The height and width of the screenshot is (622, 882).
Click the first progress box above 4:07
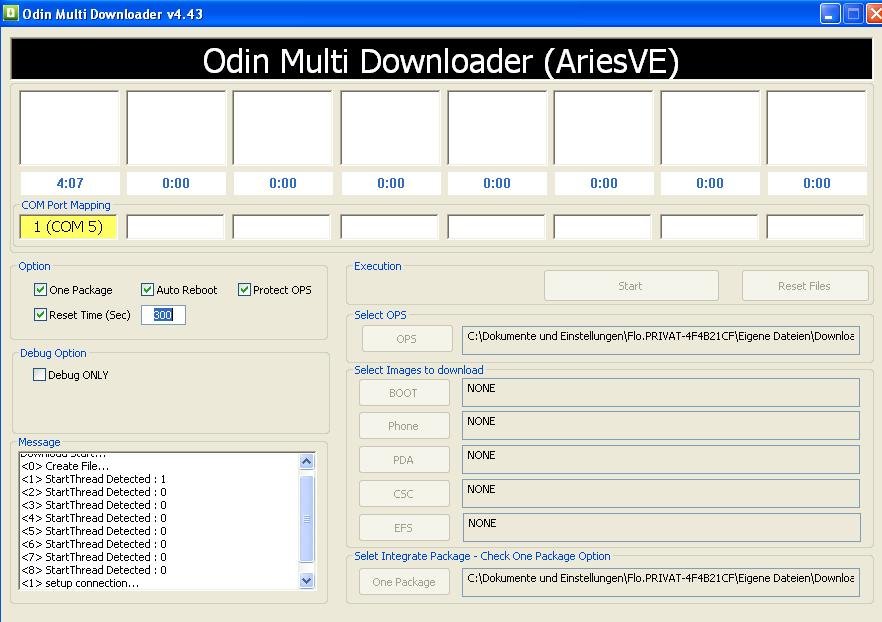[69, 128]
